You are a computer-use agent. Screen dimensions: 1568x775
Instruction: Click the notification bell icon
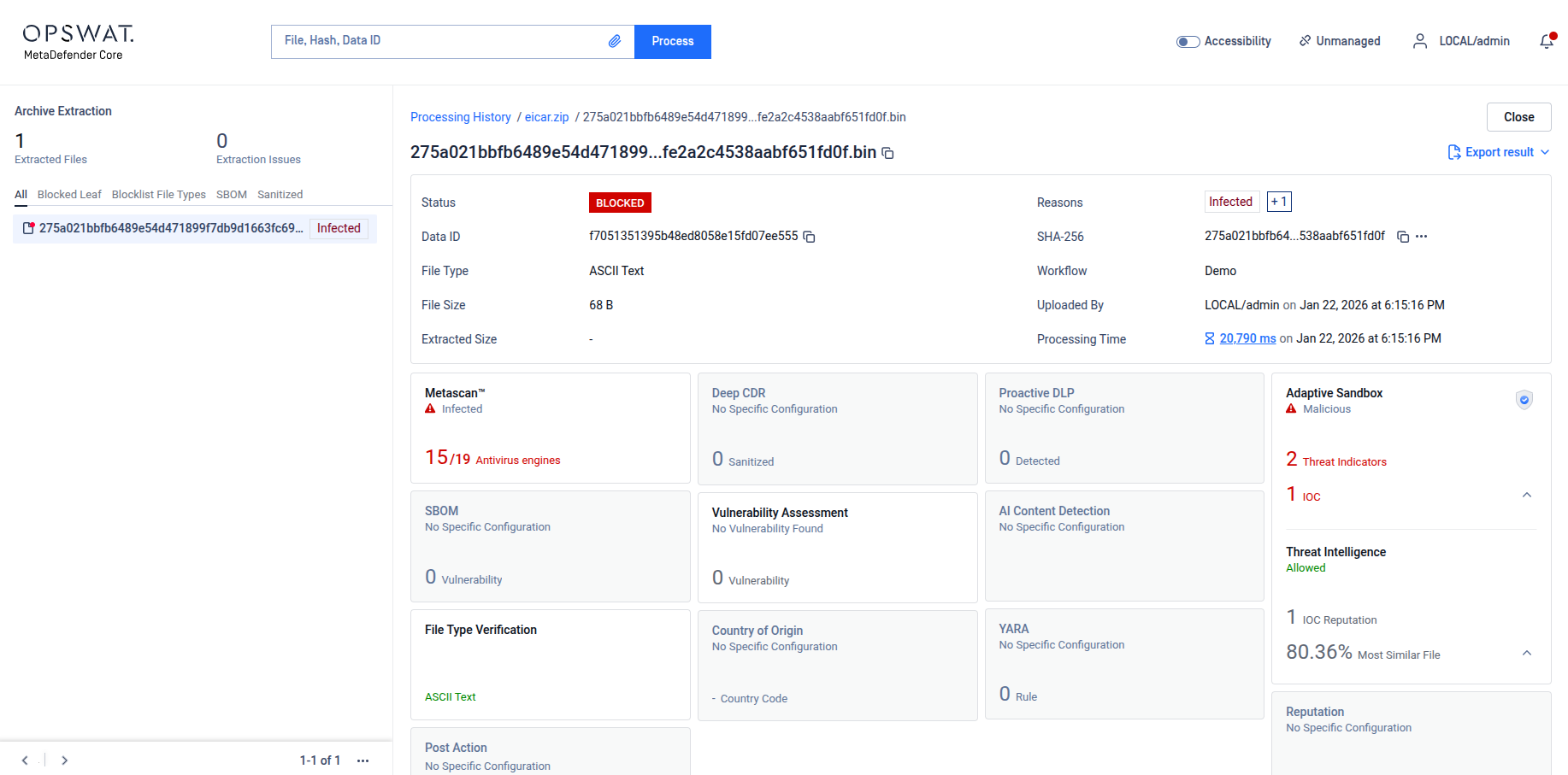coord(1547,41)
